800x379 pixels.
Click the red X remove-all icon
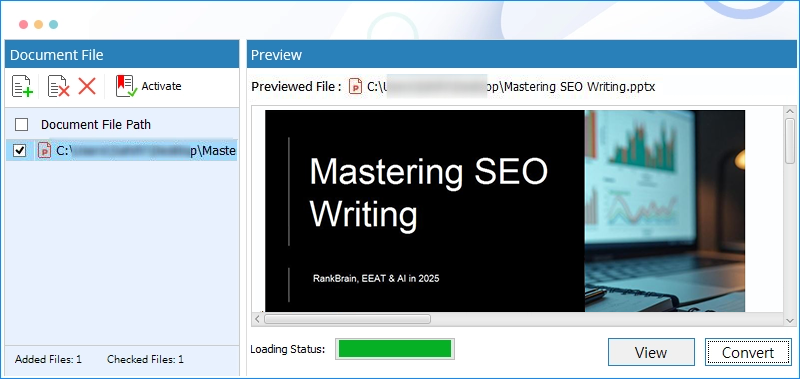pos(87,86)
